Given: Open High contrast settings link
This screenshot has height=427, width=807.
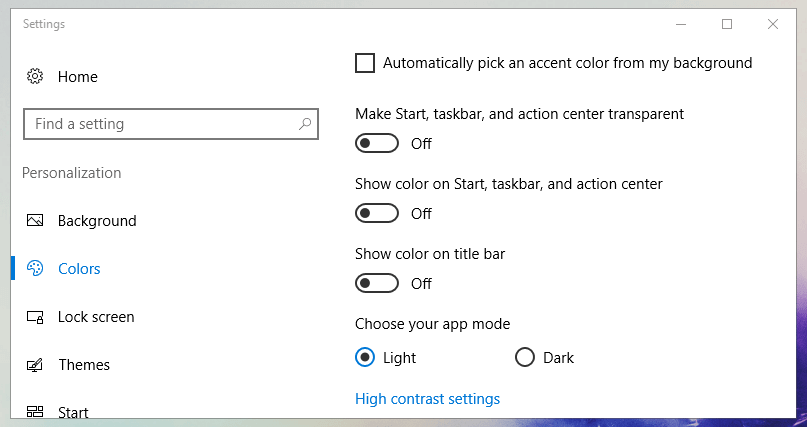Looking at the screenshot, I should tap(428, 399).
